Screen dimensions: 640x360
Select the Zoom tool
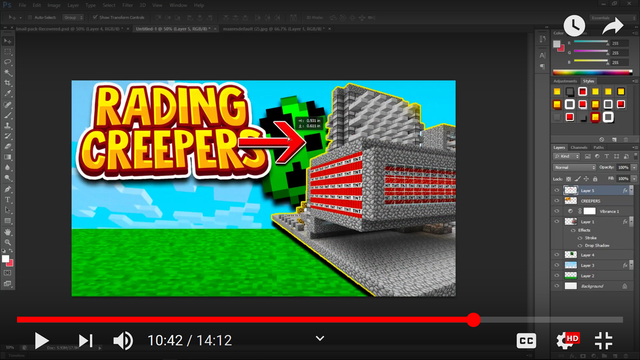[8, 242]
